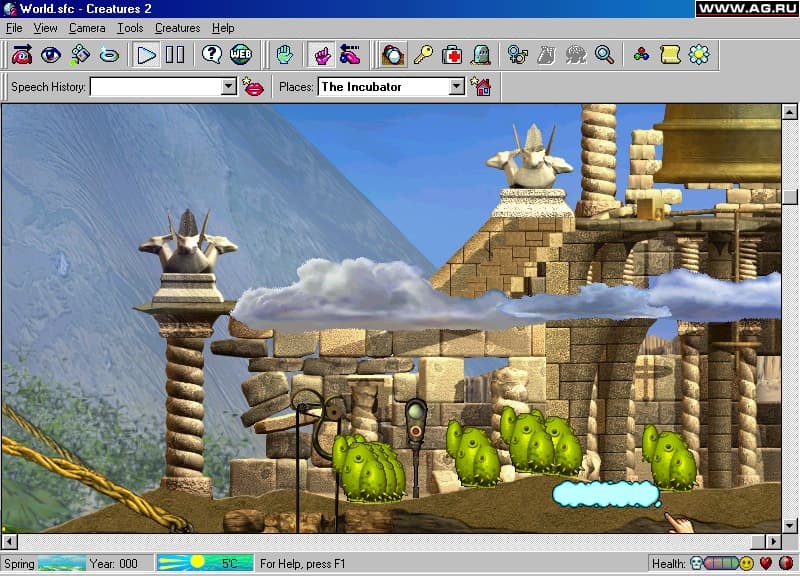Viewport: 800px width, 576px height.
Task: Click the Speech History text field
Action: pyautogui.click(x=156, y=87)
